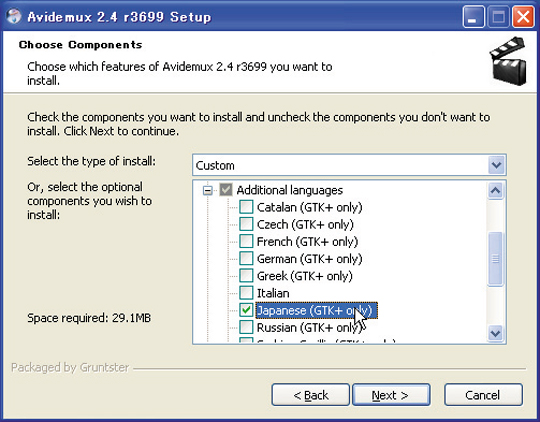Viewport: 540px width, 422px height.
Task: Select the Additional languages label
Action: tap(290, 190)
